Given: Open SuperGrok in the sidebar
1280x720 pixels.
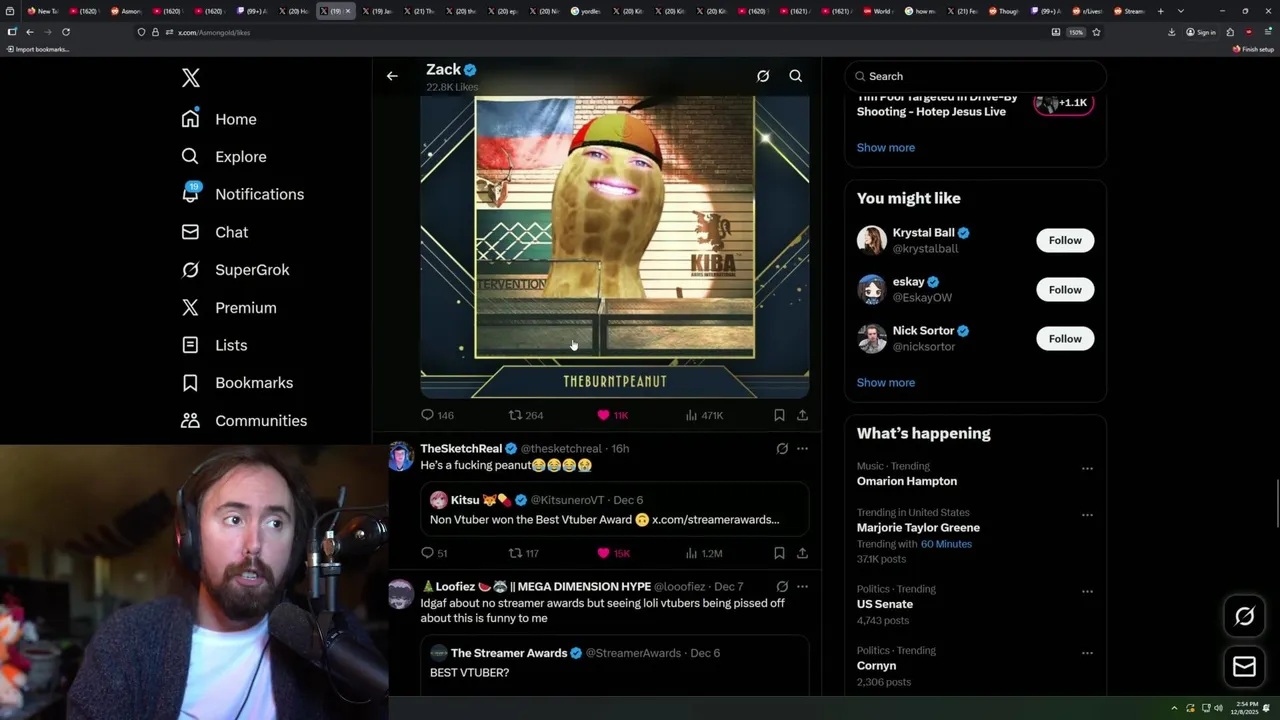Looking at the screenshot, I should [235, 270].
